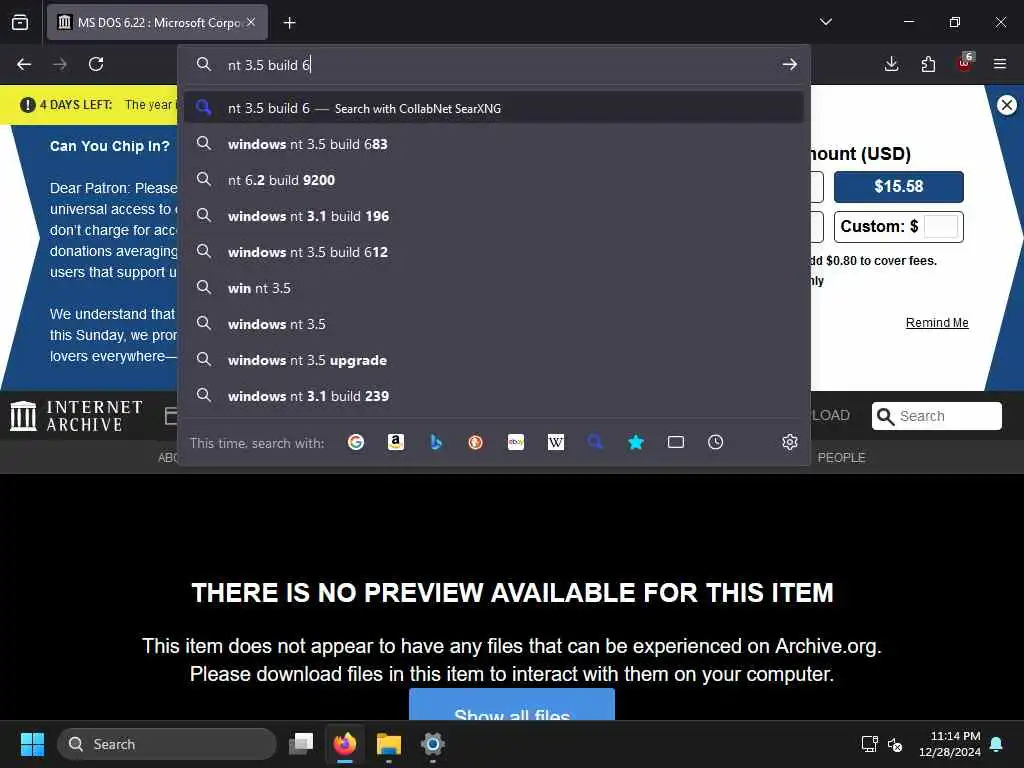Select suggestion nt 6.2 build 9200

[x=494, y=180]
